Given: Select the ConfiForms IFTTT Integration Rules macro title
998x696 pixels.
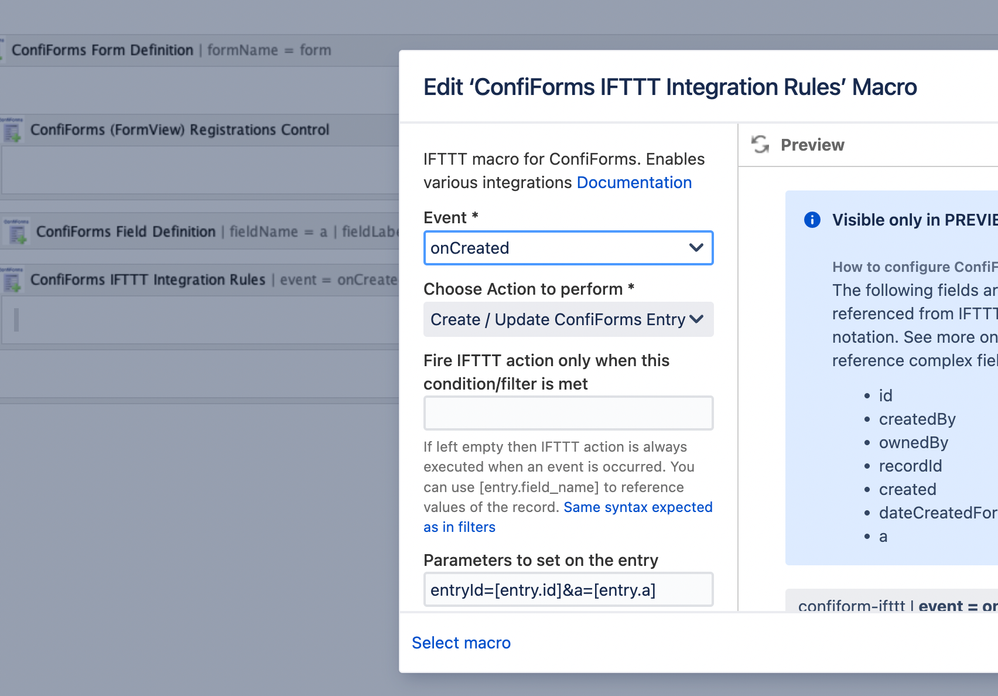Looking at the screenshot, I should [148, 280].
